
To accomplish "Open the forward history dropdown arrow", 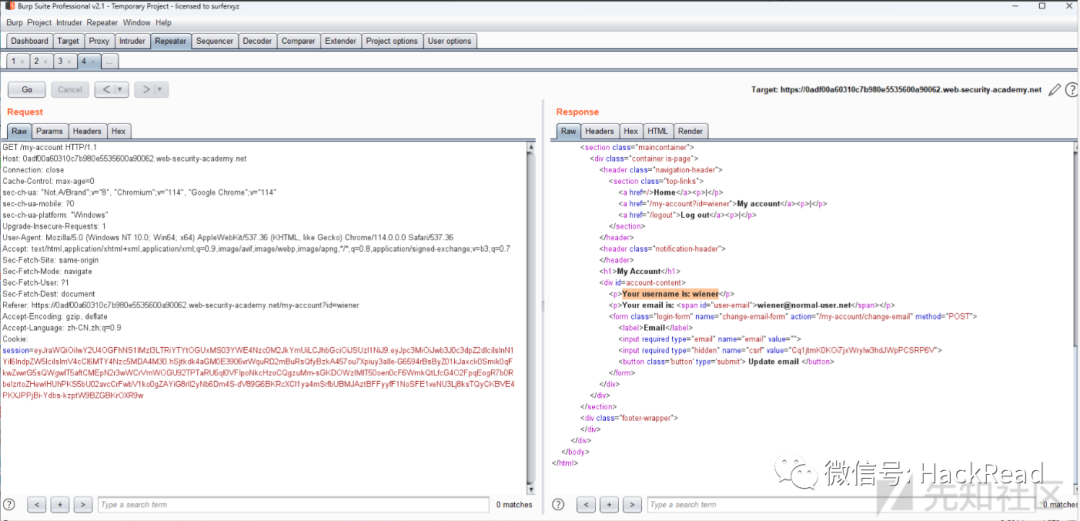I will (x=161, y=90).
